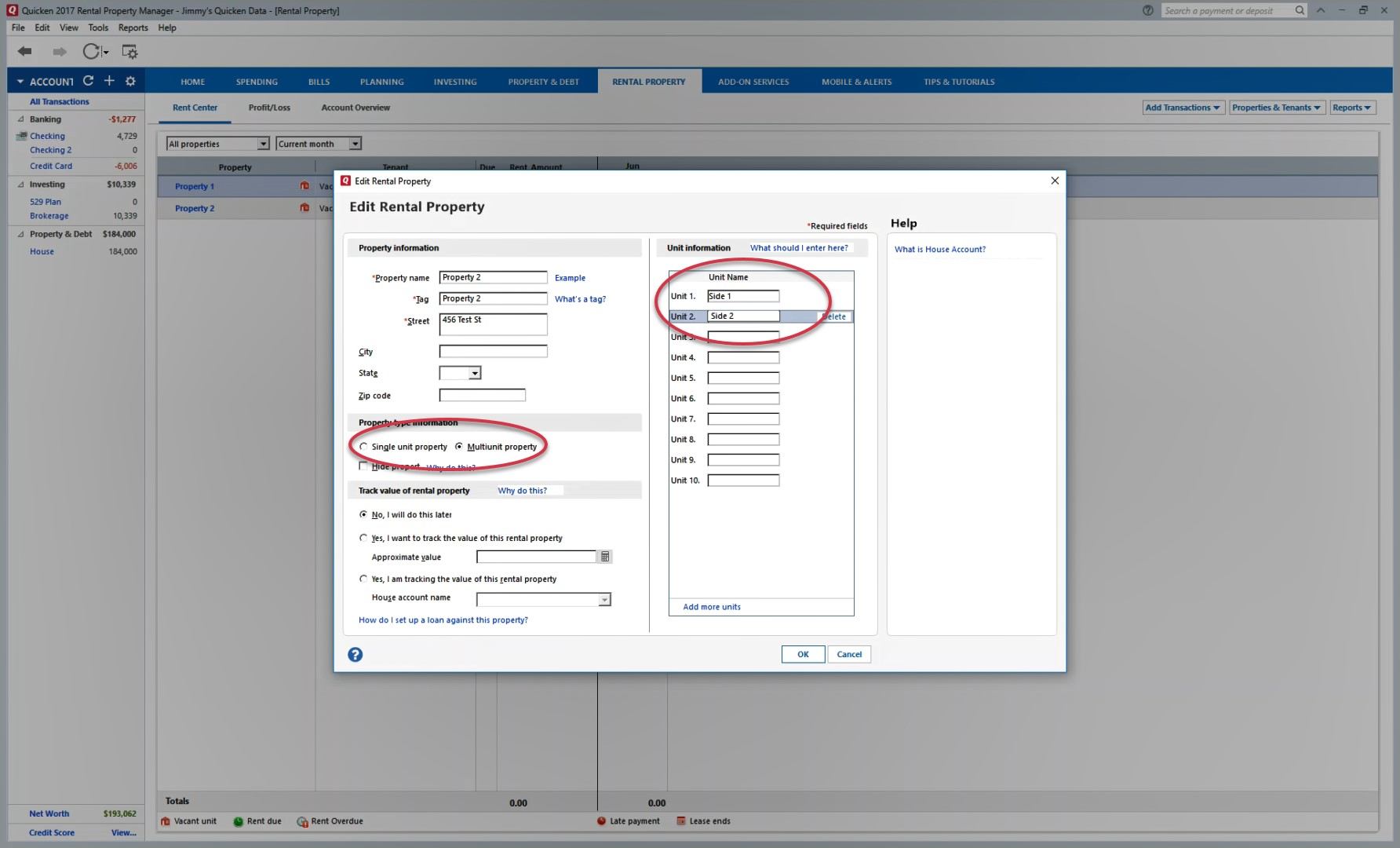Click the search magnifier icon
Image resolution: width=1400 pixels, height=848 pixels.
point(1300,10)
